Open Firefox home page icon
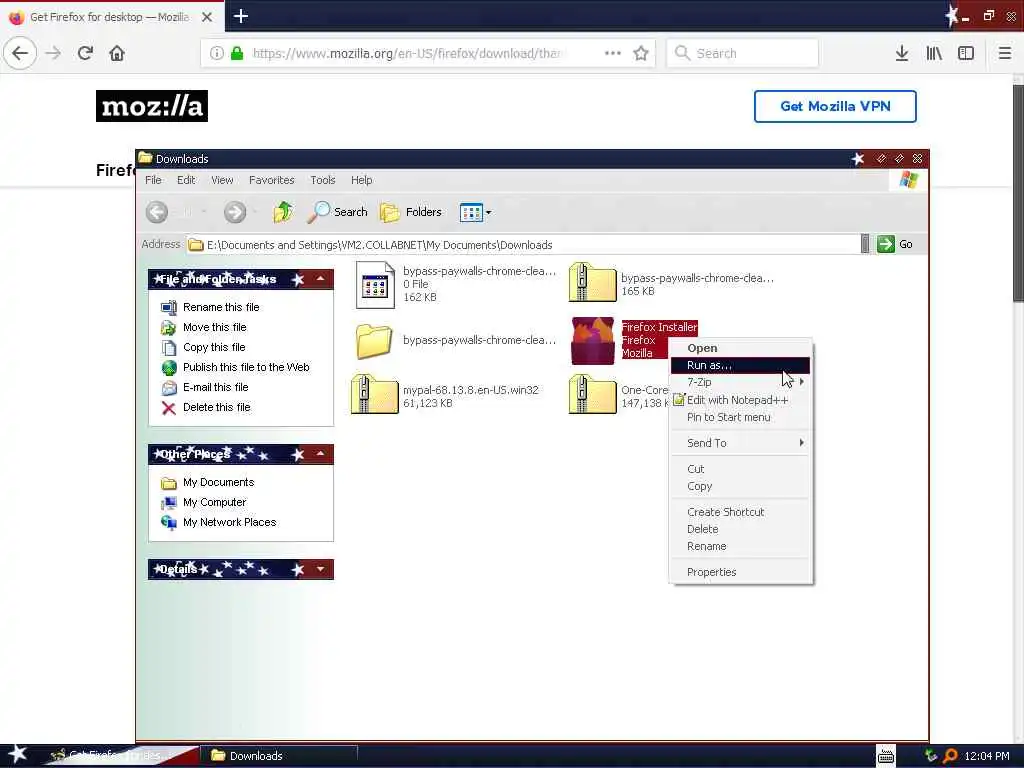The width and height of the screenshot is (1024, 768). click(x=117, y=53)
